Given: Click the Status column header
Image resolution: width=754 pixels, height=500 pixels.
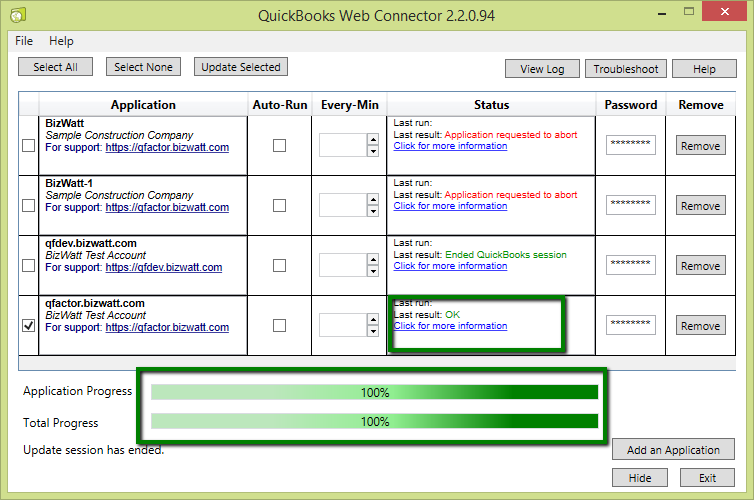Looking at the screenshot, I should point(491,105).
